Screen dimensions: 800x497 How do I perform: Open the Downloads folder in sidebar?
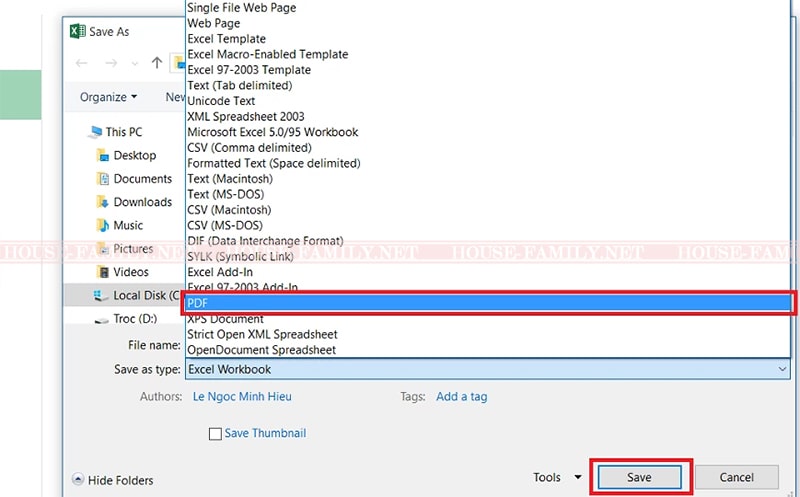tap(142, 202)
